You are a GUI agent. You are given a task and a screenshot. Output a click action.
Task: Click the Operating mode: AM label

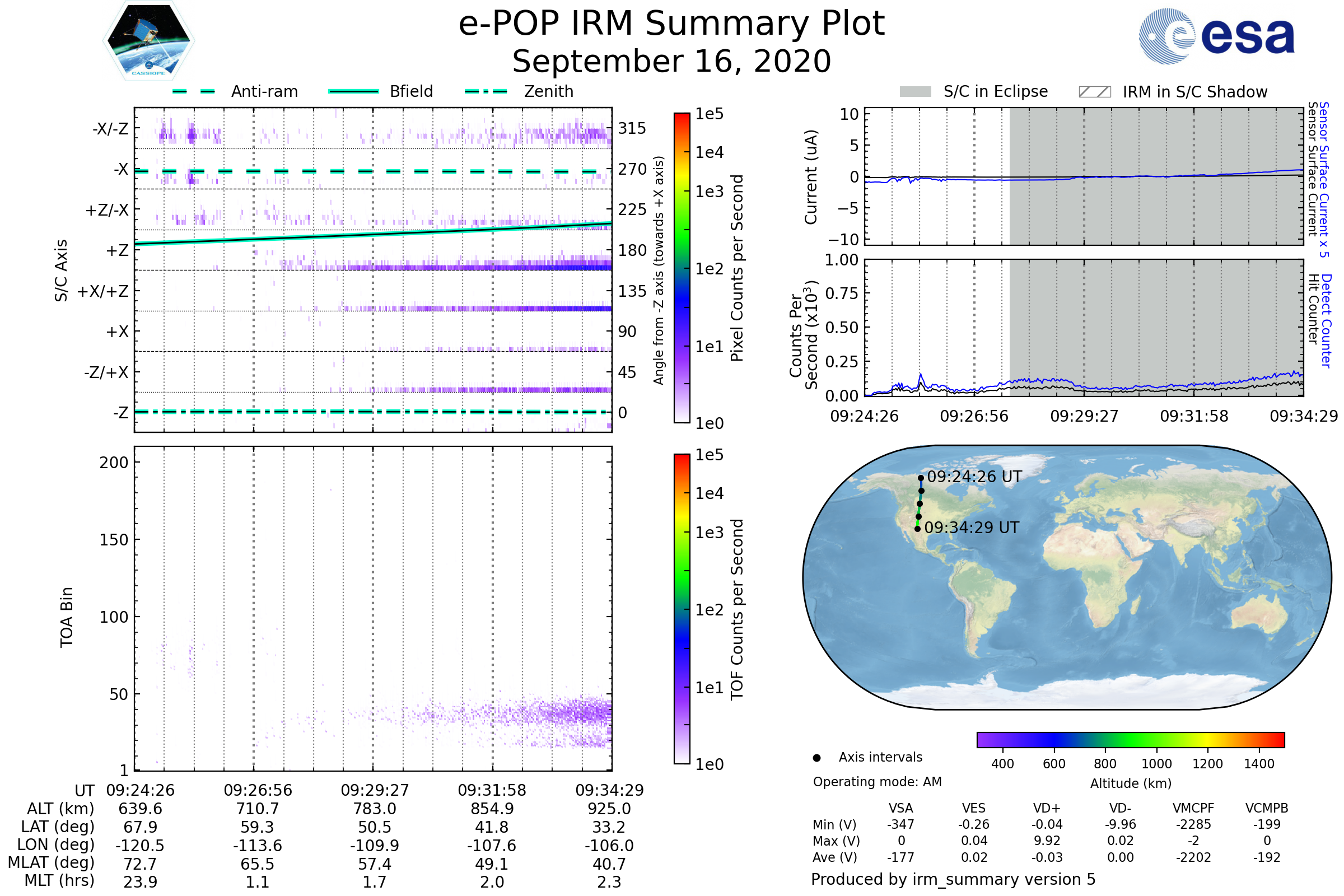(x=877, y=782)
